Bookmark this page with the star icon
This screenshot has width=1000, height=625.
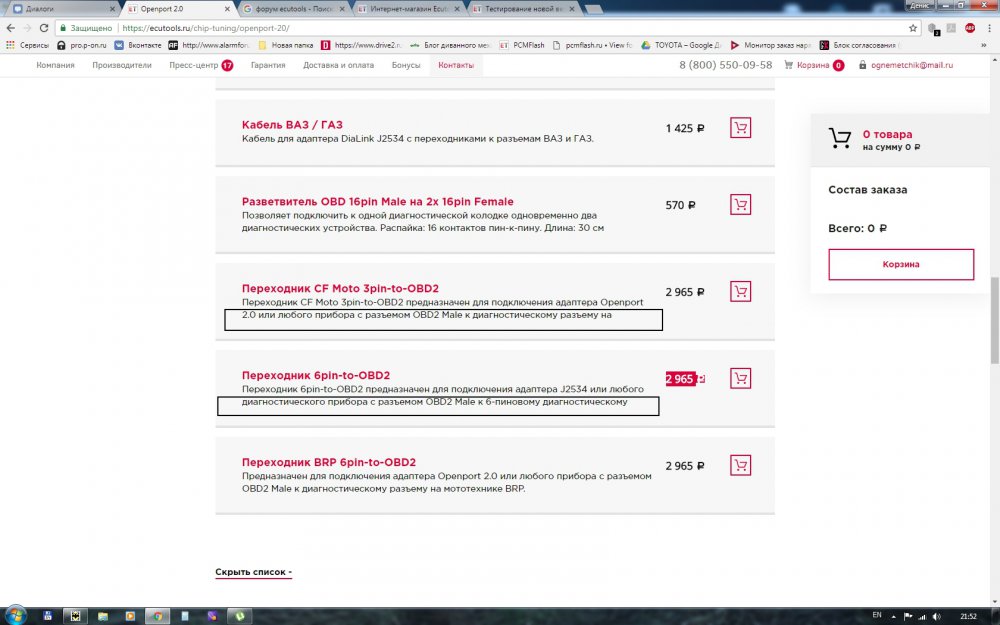point(912,28)
